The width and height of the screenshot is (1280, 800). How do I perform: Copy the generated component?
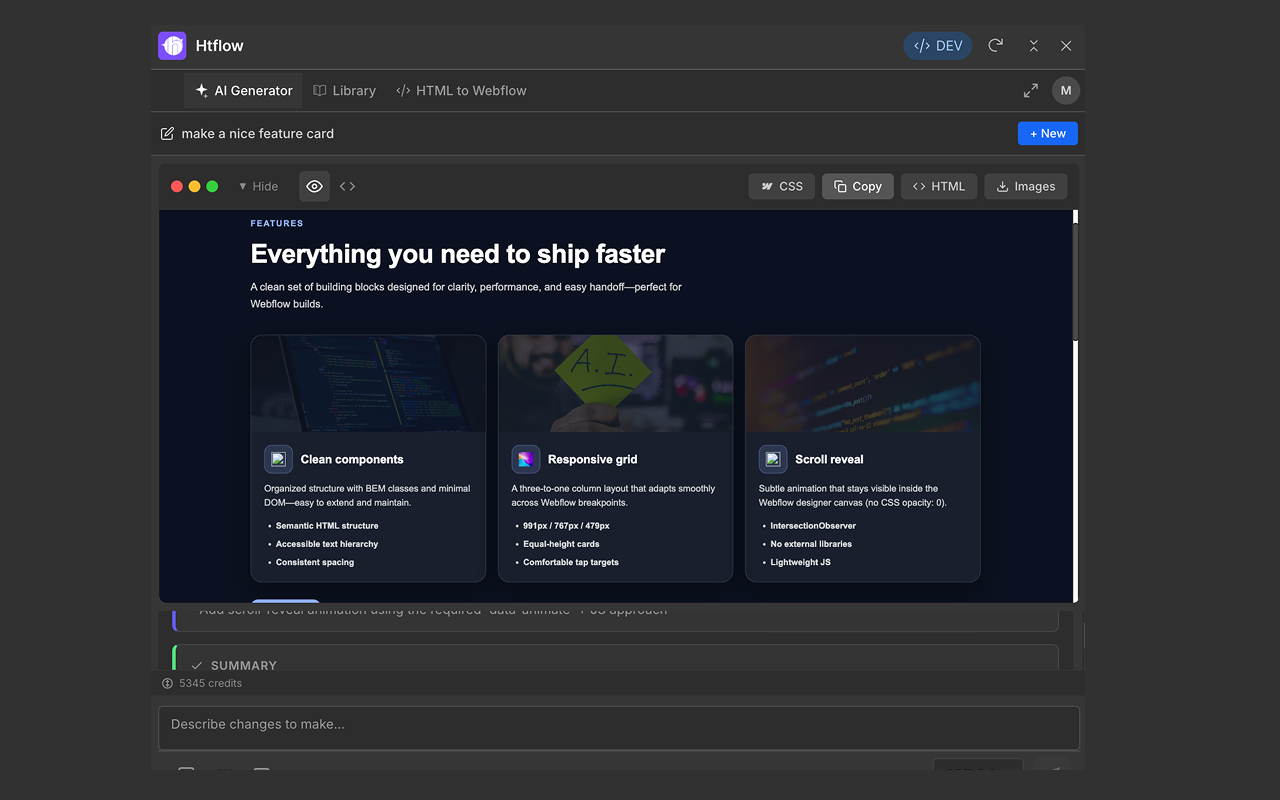click(x=858, y=186)
